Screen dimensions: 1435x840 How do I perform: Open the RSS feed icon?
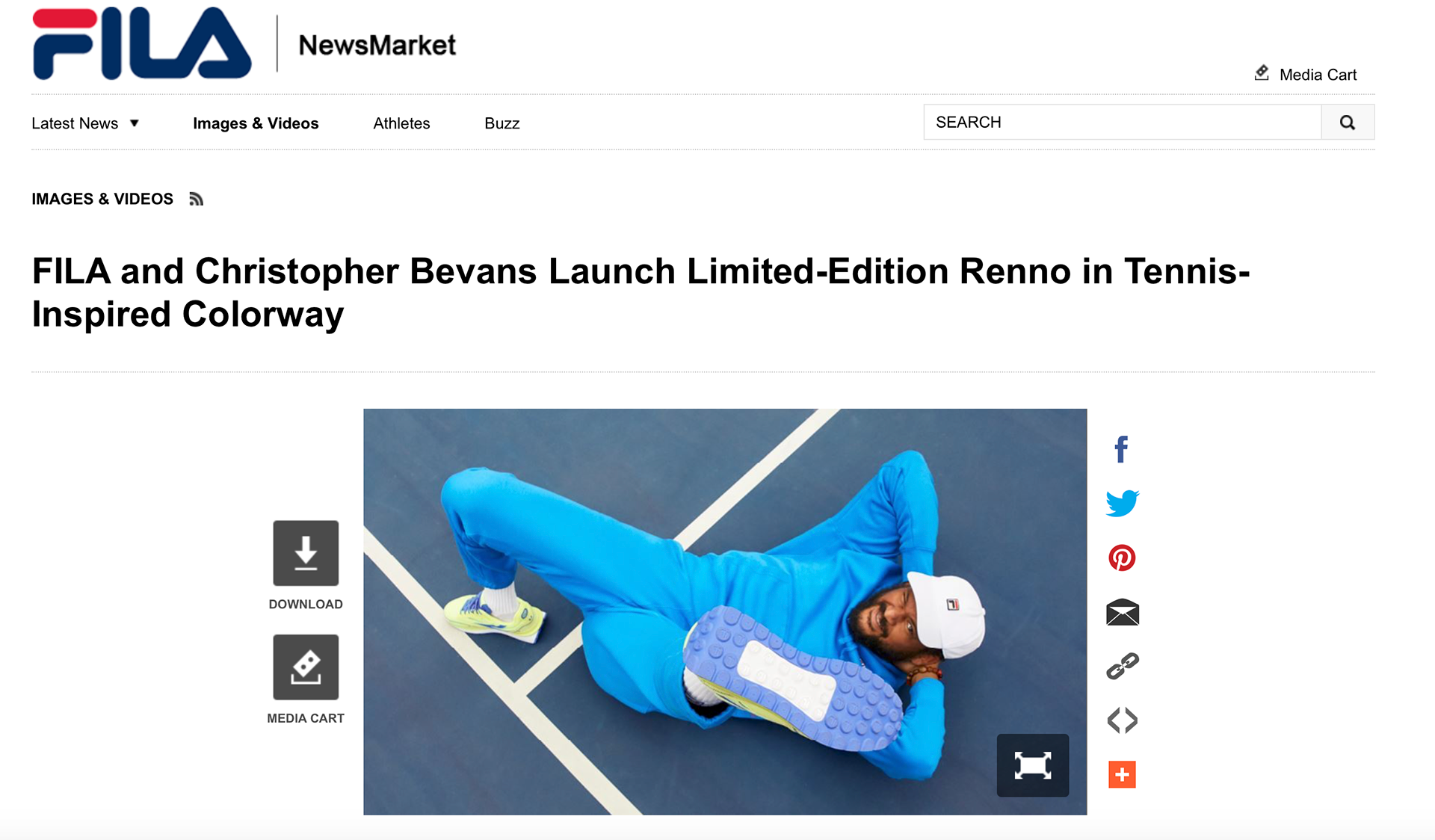196,199
